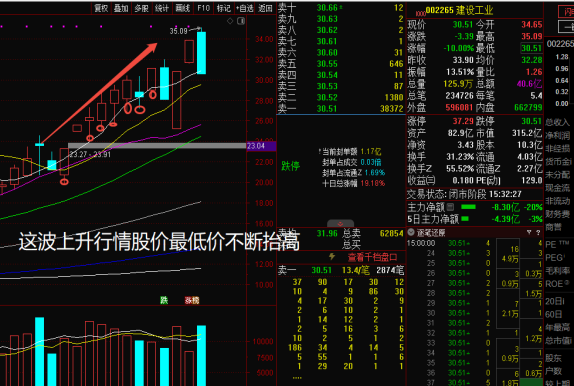This screenshot has width=574, height=386.
Task: Click the lightning bolt quick trade icon
Action: pyautogui.click(x=332, y=257)
